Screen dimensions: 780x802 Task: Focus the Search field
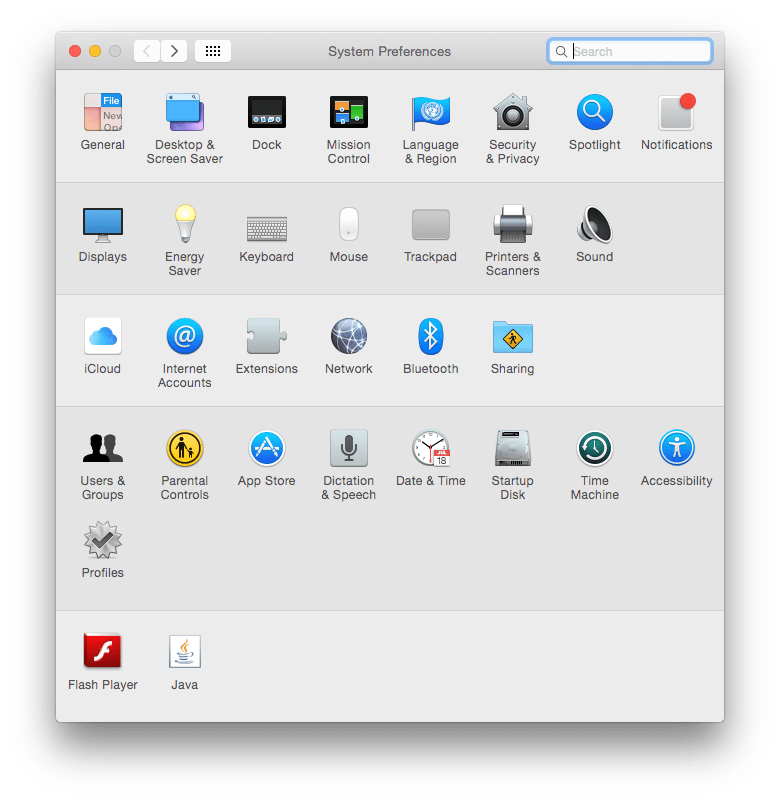point(630,51)
